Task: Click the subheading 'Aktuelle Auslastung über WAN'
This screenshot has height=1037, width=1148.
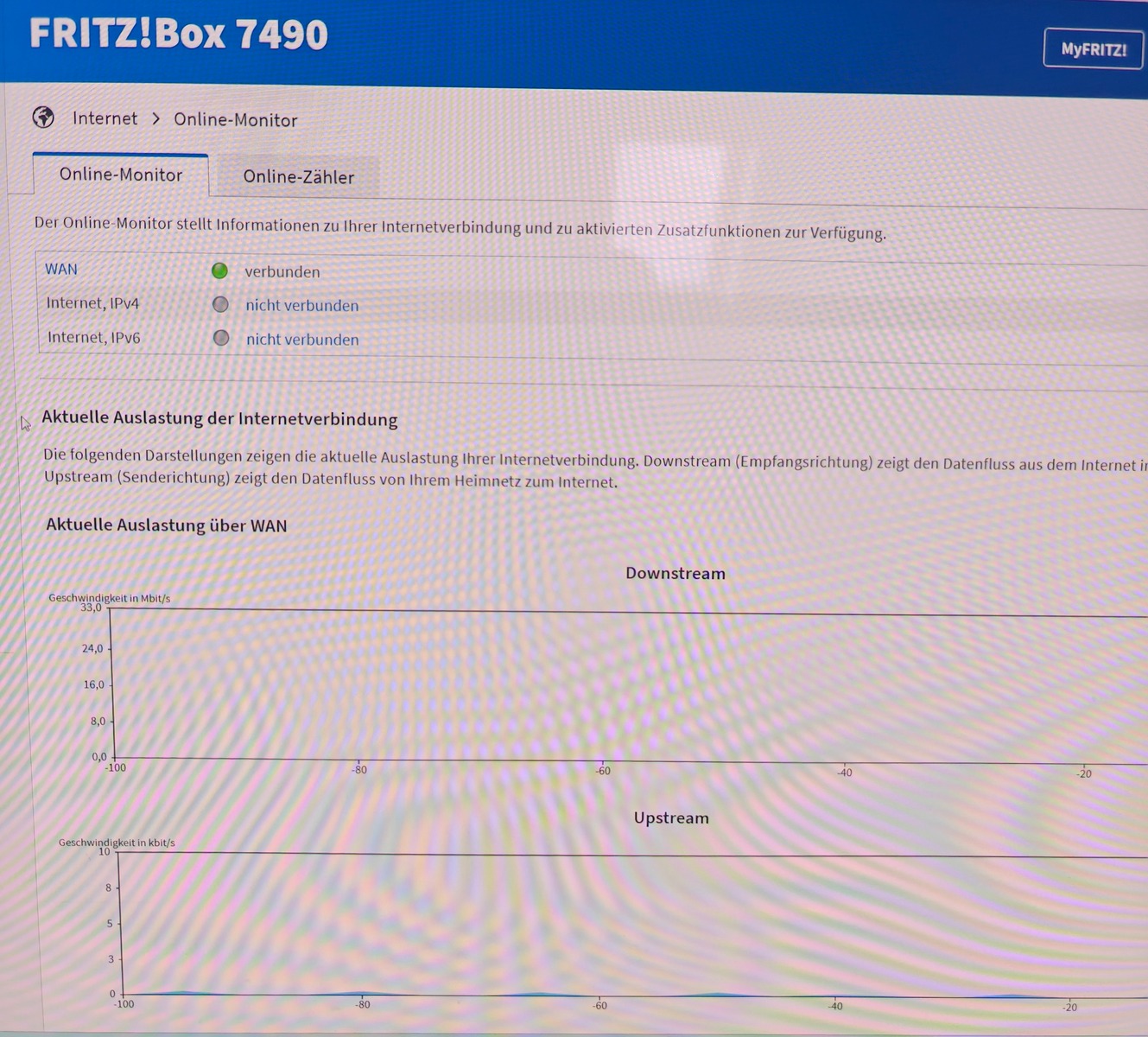Action: pos(167,525)
